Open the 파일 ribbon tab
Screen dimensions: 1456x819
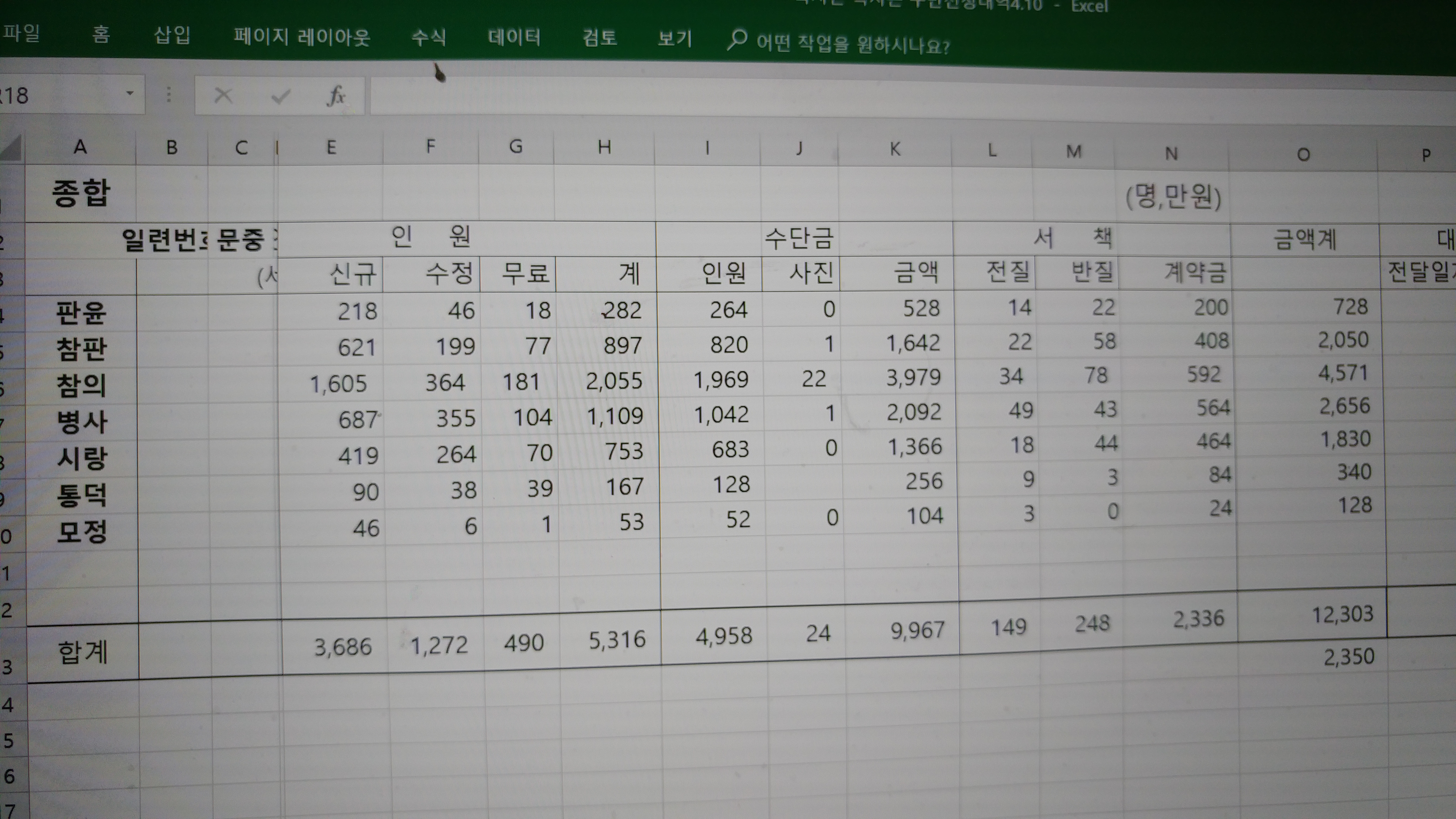point(21,33)
